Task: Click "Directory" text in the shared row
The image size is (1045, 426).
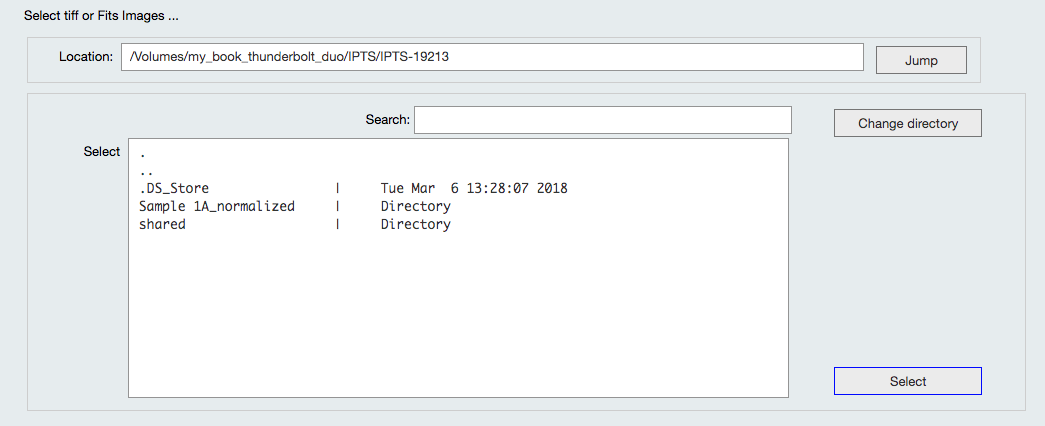Action: [x=415, y=224]
